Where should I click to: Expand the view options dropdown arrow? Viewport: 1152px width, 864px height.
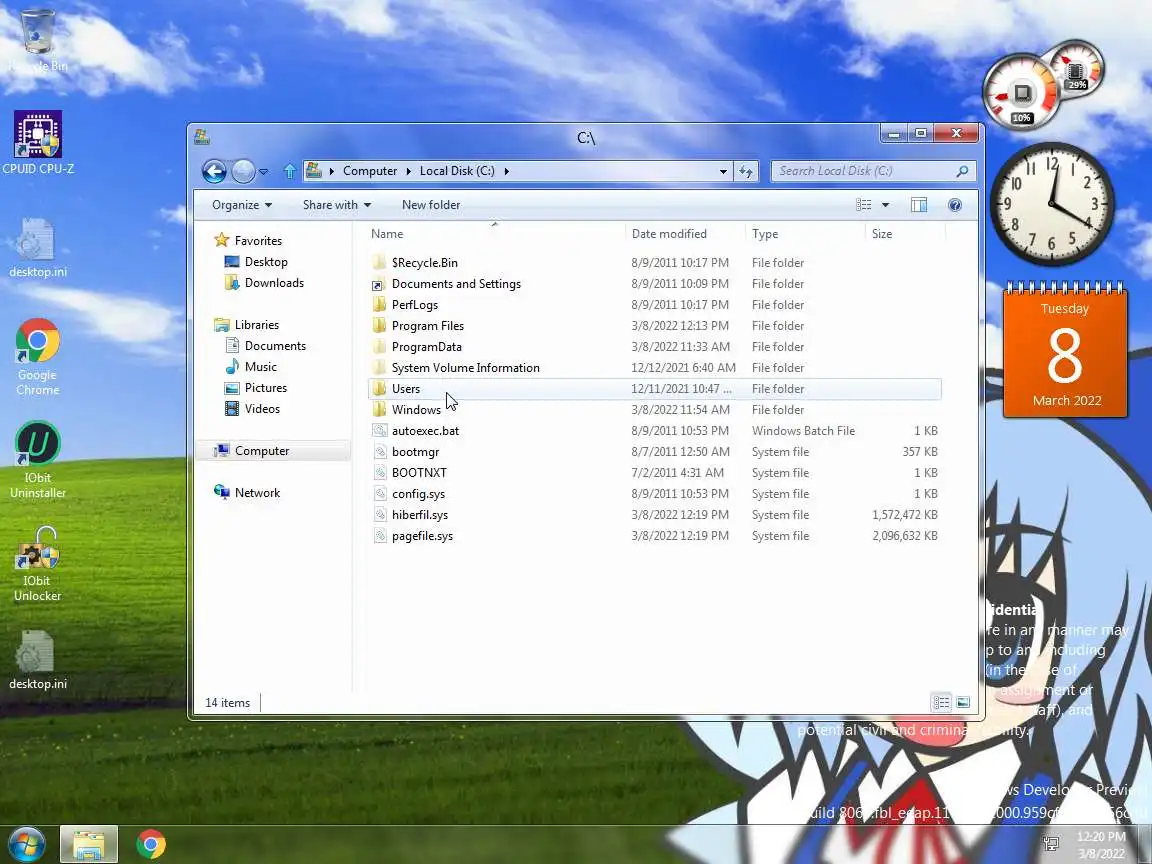pos(885,205)
